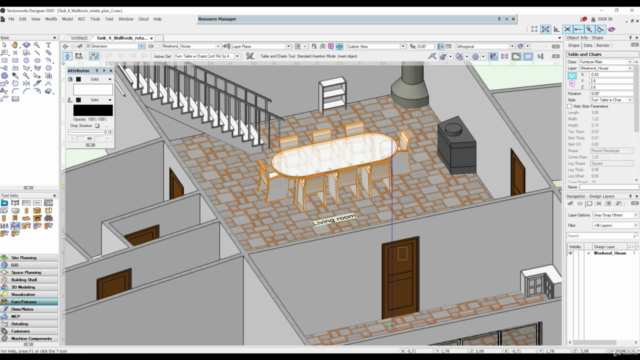
Task: Select the Circle tool in Basic palette
Action: (x=26, y=60)
